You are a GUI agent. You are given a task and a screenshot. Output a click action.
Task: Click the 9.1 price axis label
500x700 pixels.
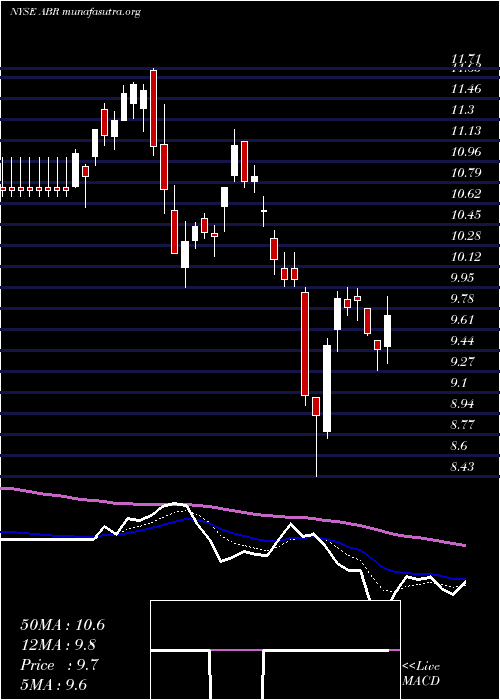pyautogui.click(x=459, y=383)
